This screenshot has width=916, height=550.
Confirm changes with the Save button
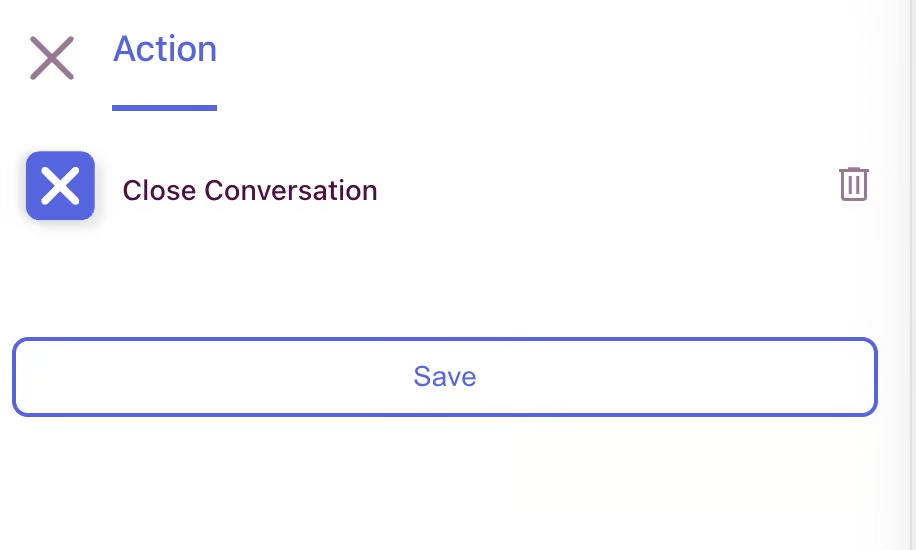[445, 377]
